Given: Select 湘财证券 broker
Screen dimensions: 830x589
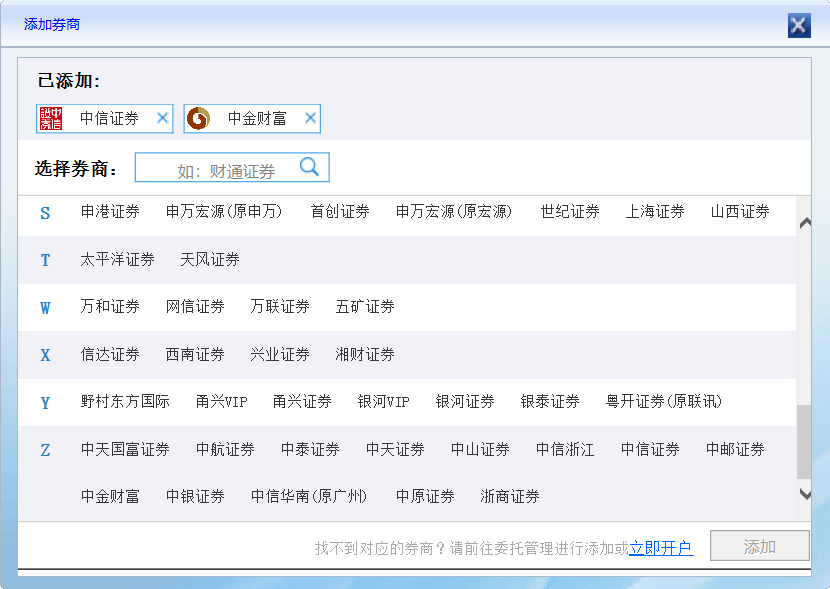Looking at the screenshot, I should (365, 354).
